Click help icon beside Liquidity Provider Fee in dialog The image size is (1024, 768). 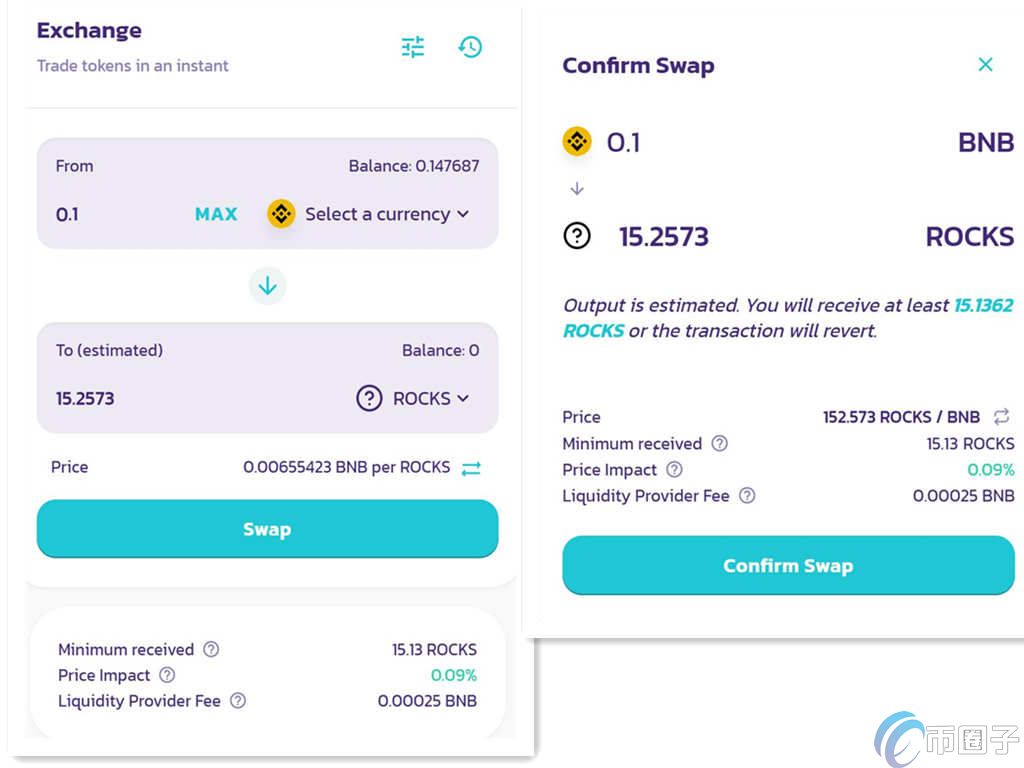pos(746,496)
